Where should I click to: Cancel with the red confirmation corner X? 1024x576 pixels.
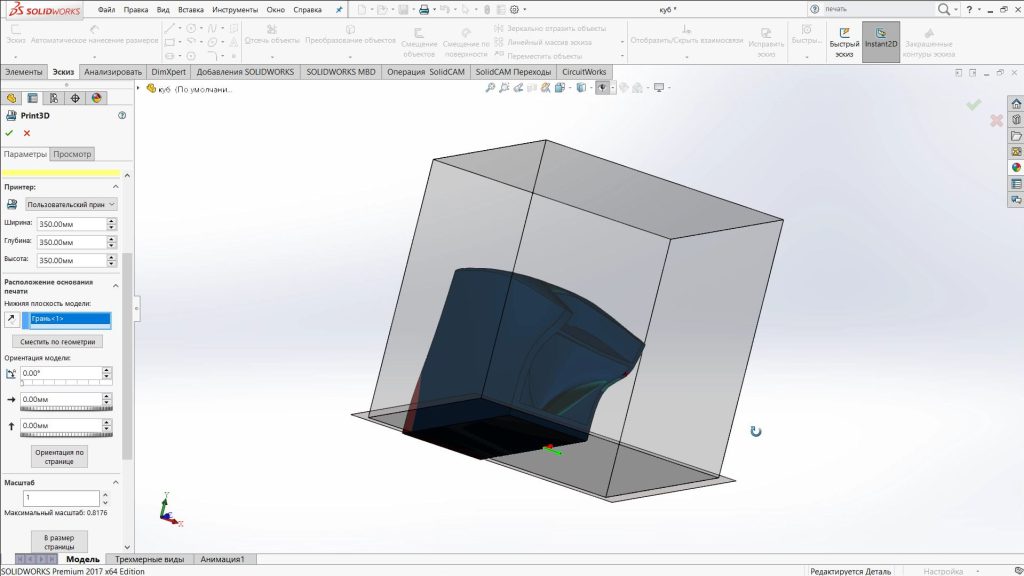997,120
